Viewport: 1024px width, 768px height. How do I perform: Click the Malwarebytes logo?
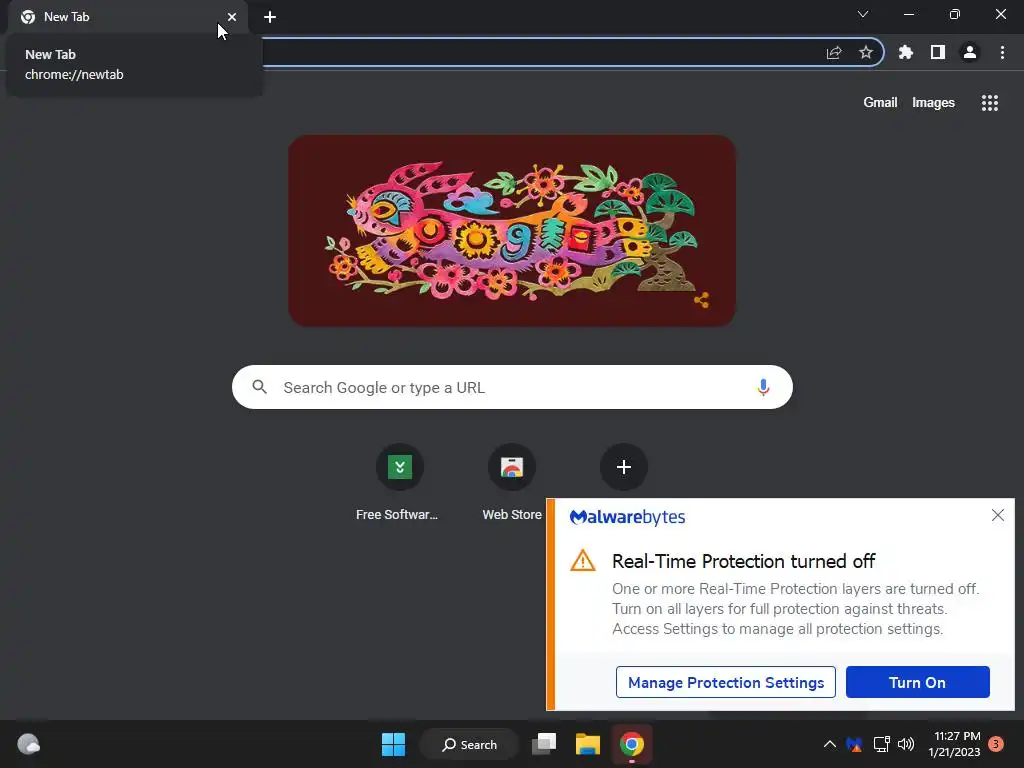[x=628, y=517]
